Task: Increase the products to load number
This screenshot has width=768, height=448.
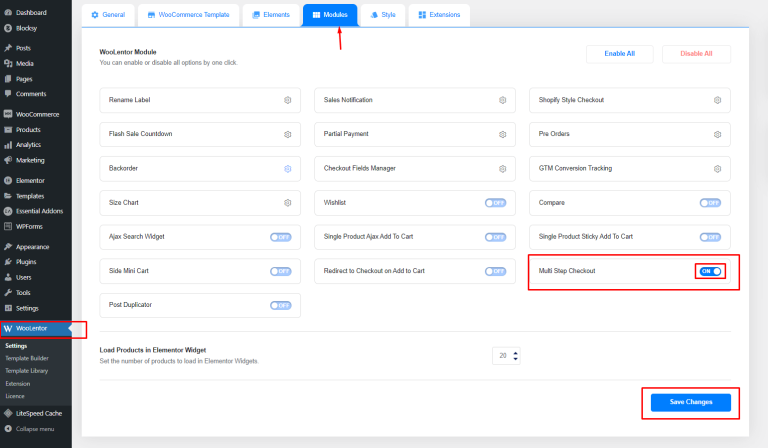Action: tap(515, 353)
